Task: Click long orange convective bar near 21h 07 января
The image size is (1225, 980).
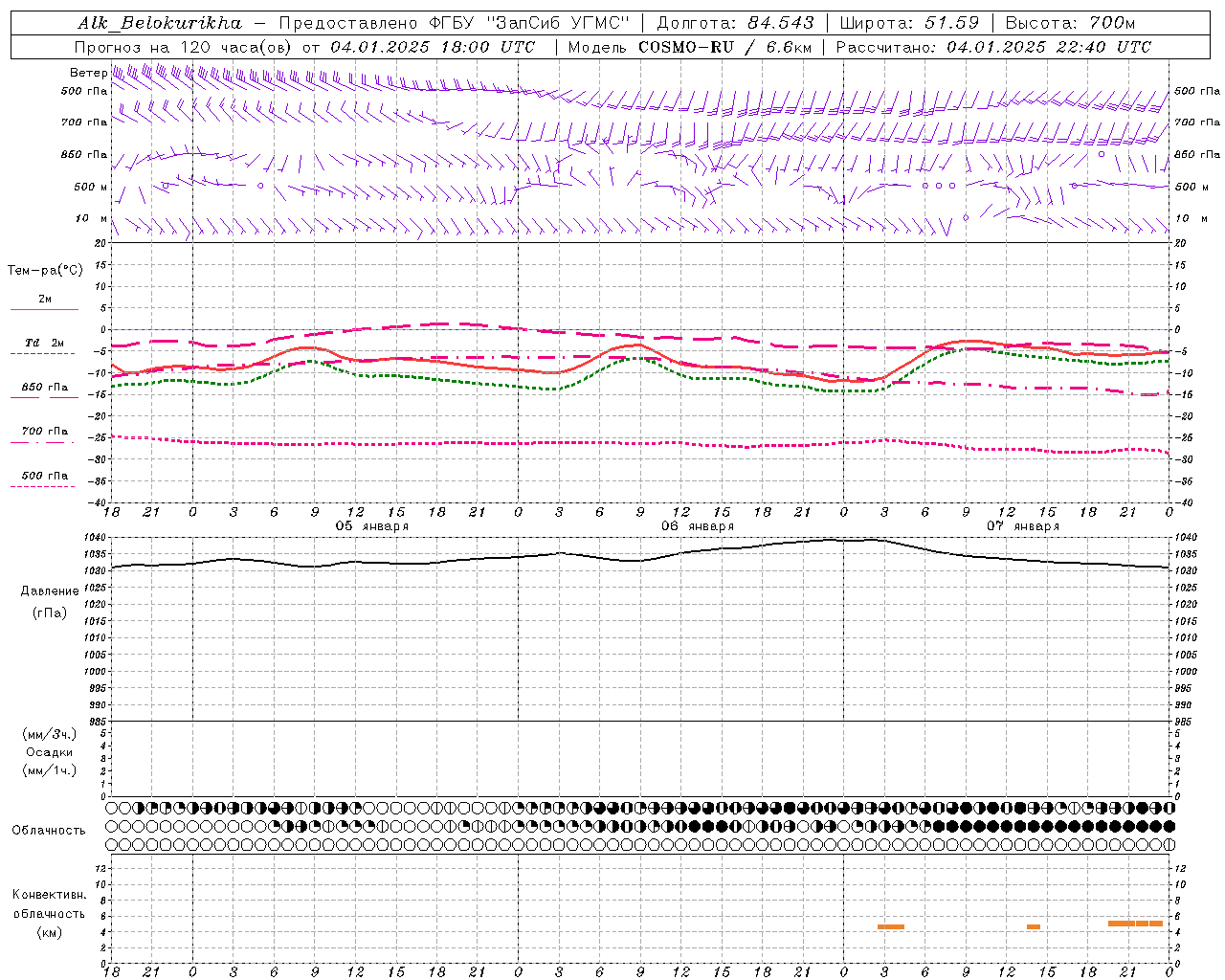Action: pyautogui.click(x=1136, y=924)
